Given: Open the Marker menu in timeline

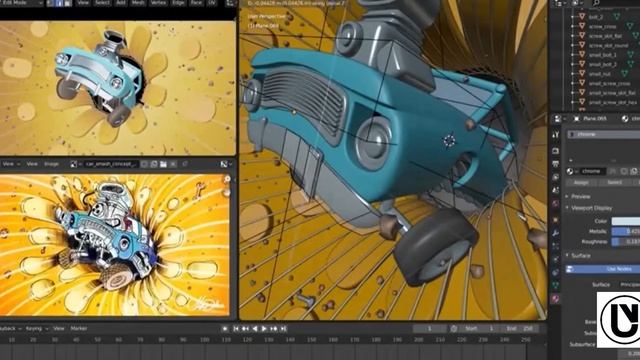Looking at the screenshot, I should (x=79, y=329).
